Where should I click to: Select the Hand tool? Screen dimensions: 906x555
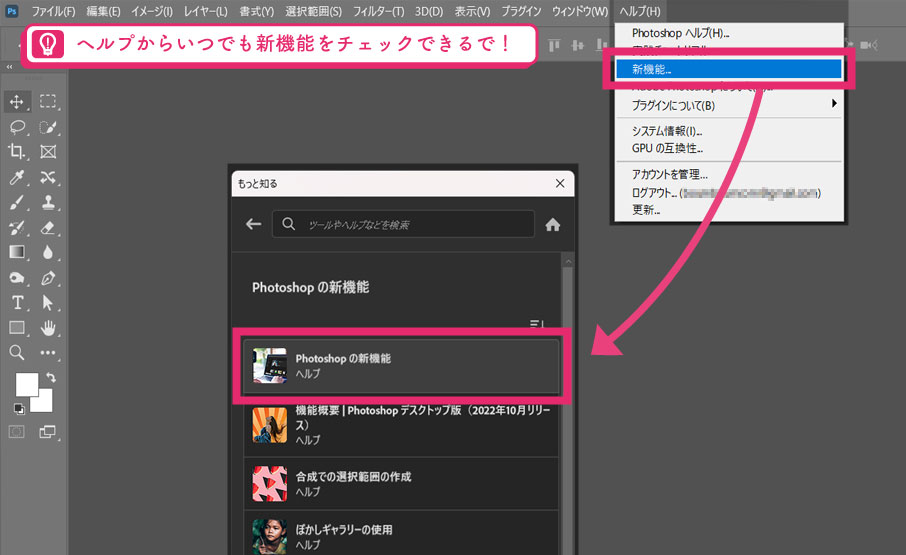[x=48, y=328]
